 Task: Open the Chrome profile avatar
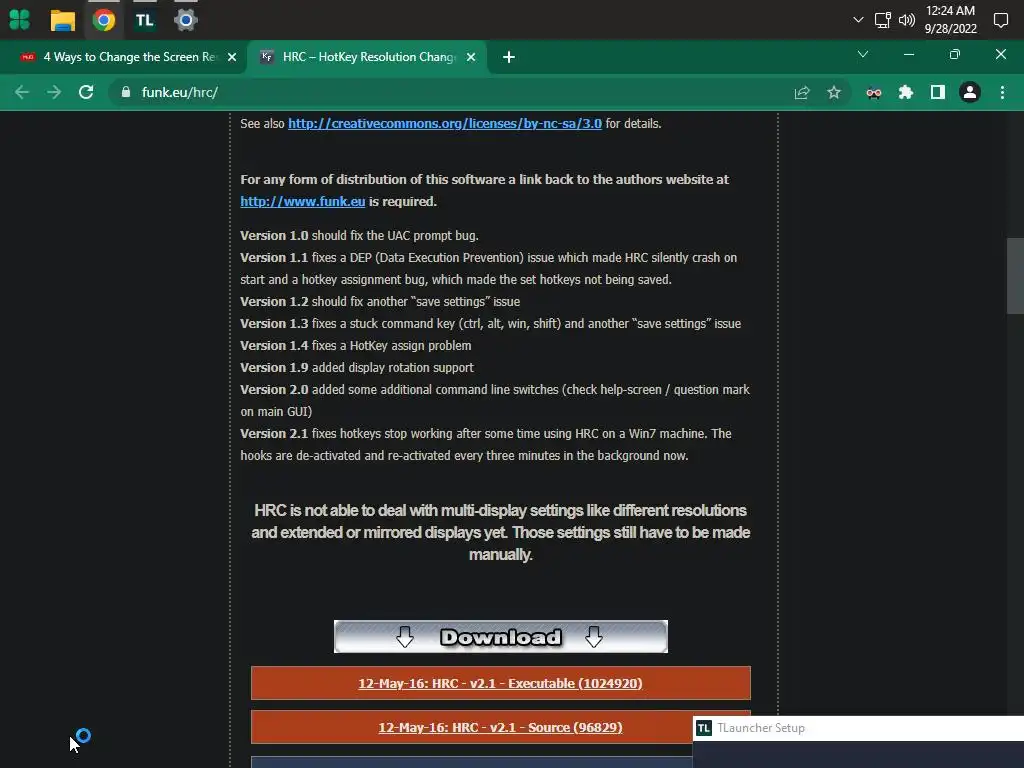coord(970,92)
